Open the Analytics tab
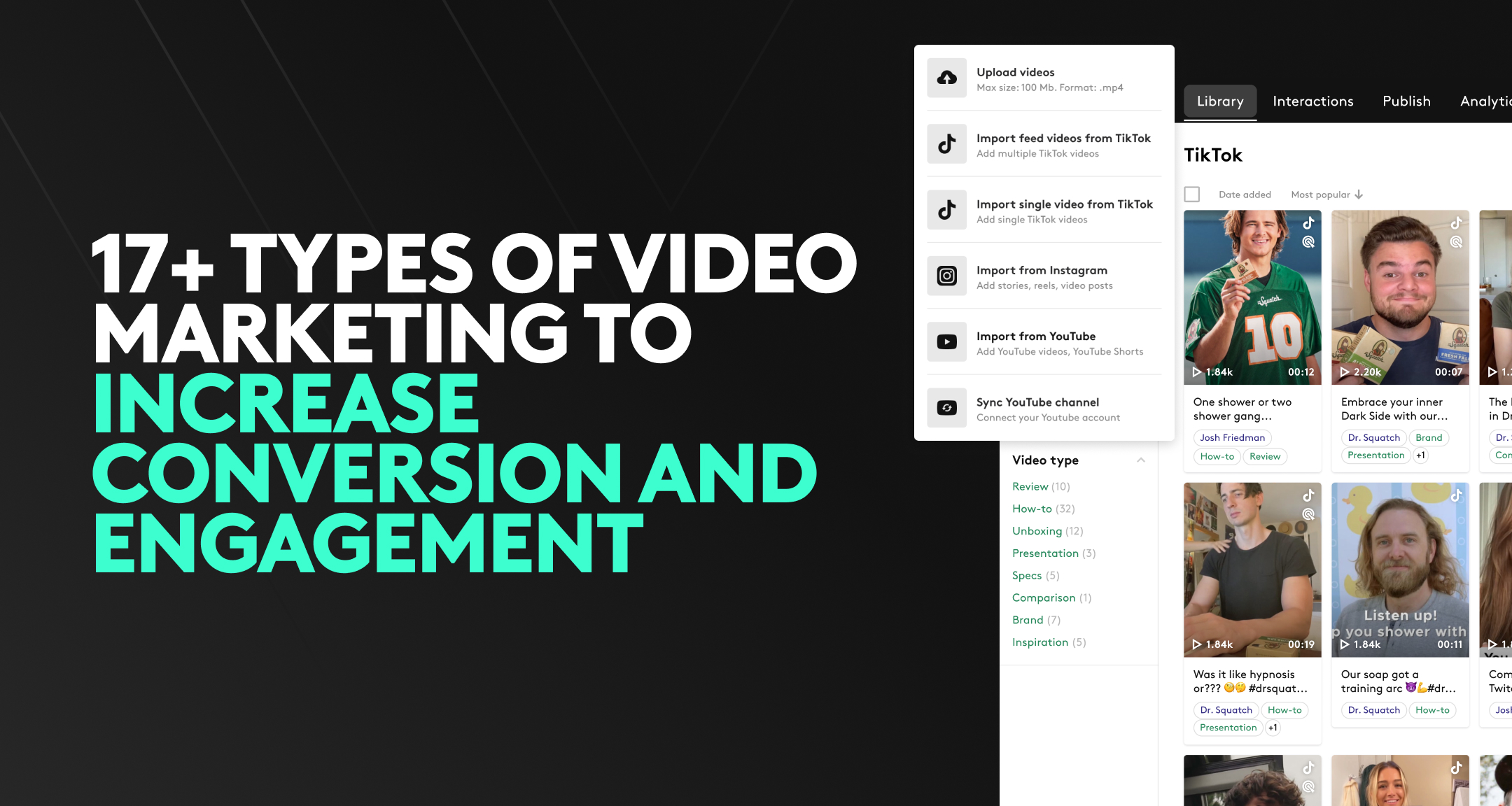Image resolution: width=1512 pixels, height=806 pixels. pyautogui.click(x=1486, y=101)
